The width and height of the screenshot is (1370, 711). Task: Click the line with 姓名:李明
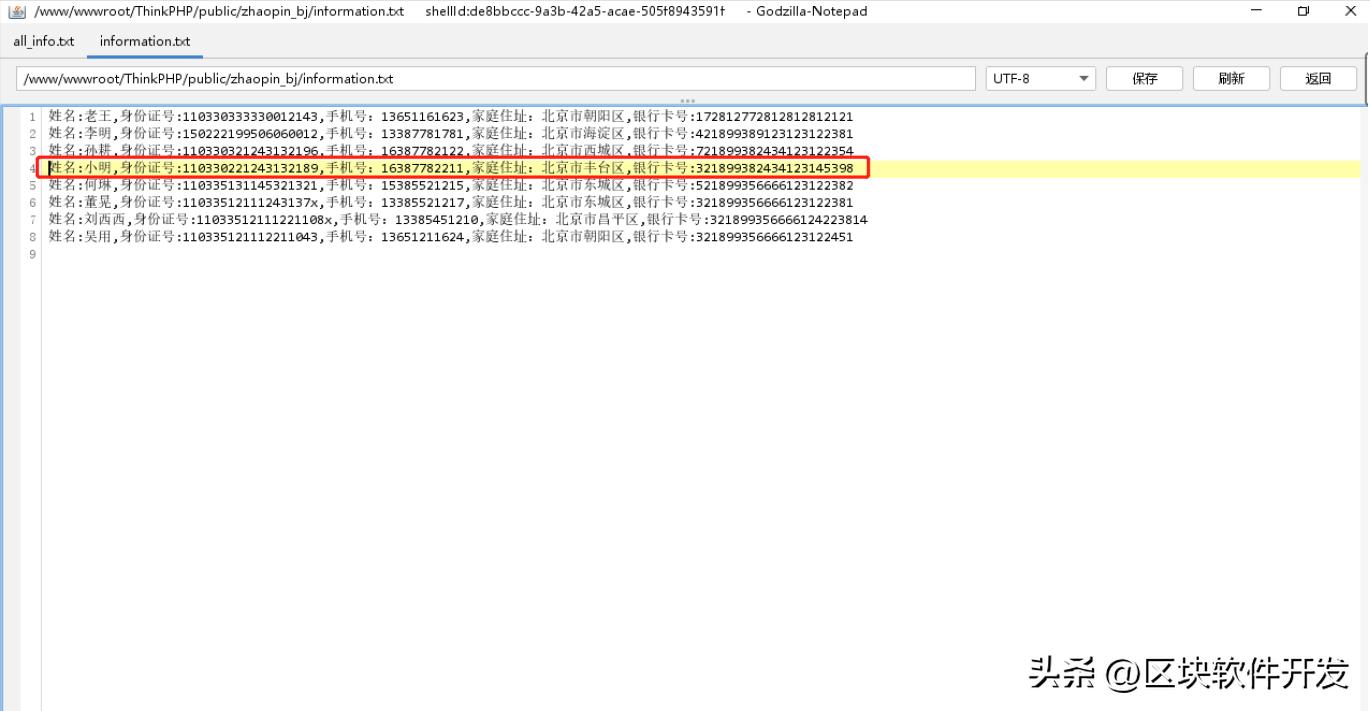(451, 134)
